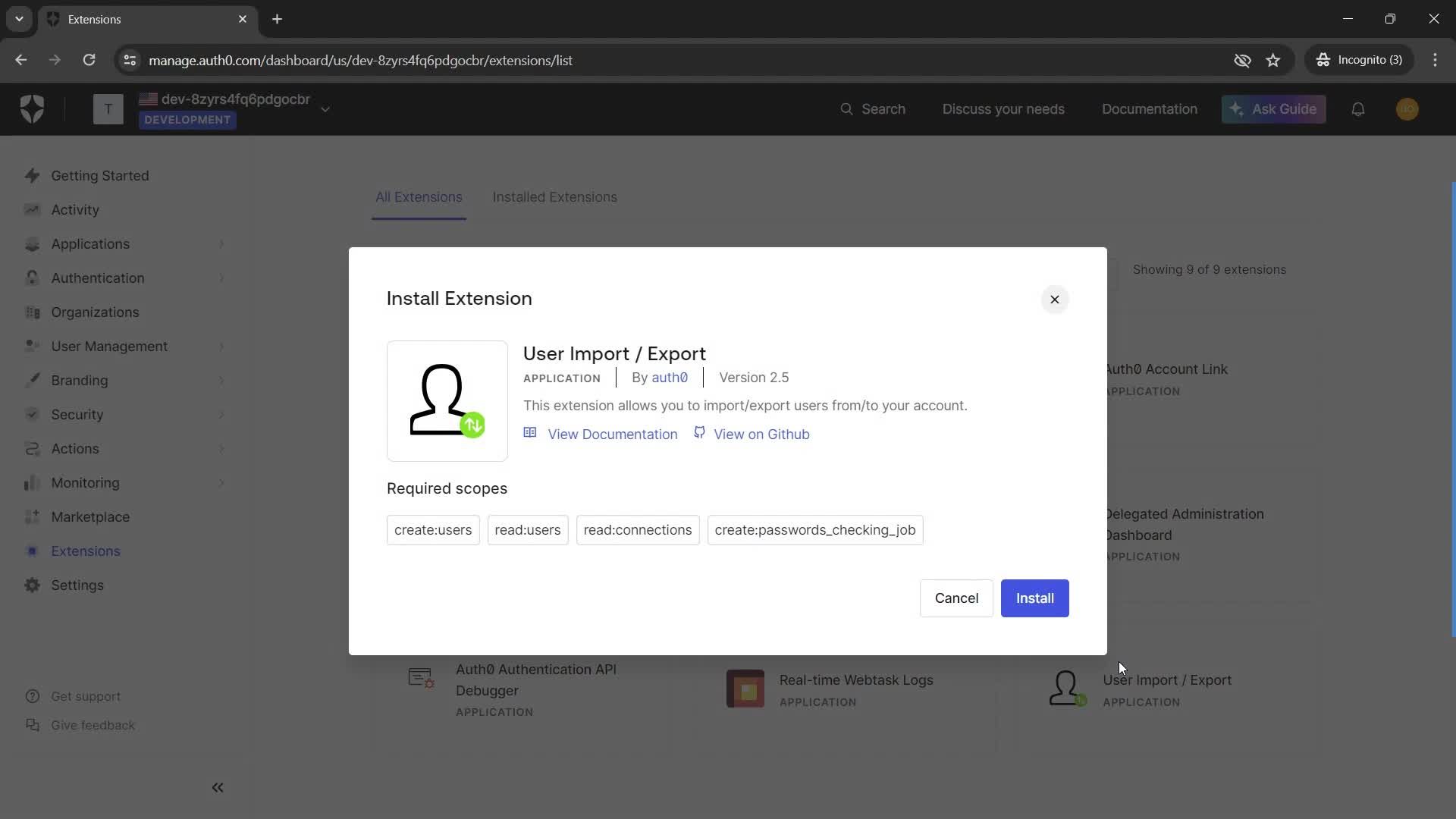Switch to the All Extensions tab

point(419,197)
